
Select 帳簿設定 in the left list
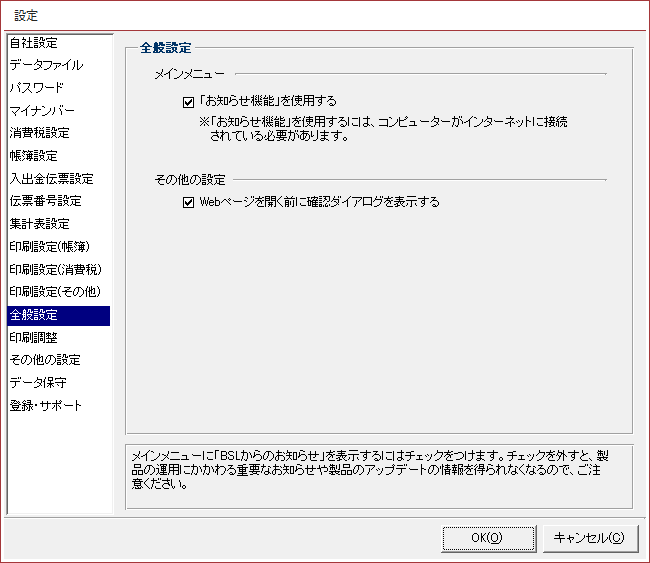click(x=34, y=156)
